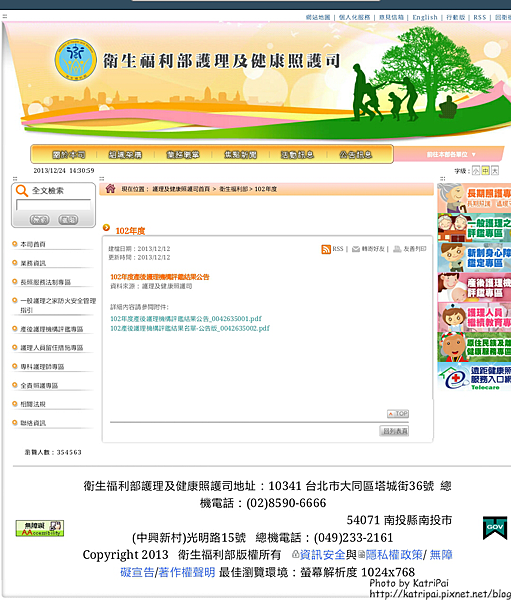Click the right advanced-search button under search box

68,220
